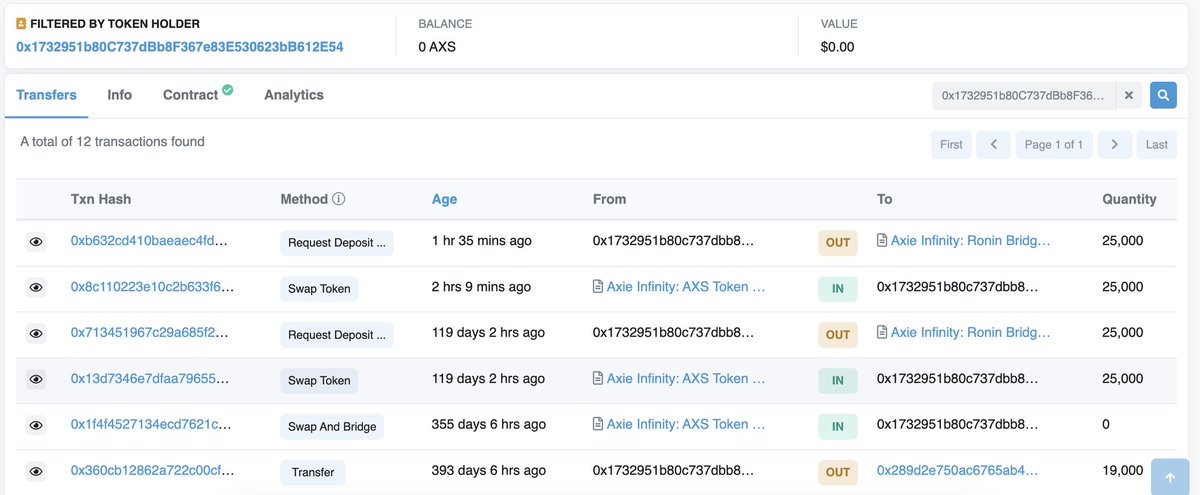Open transaction 0x360cb12862a722c00cf link
The height and width of the screenshot is (495, 1200).
152,471
